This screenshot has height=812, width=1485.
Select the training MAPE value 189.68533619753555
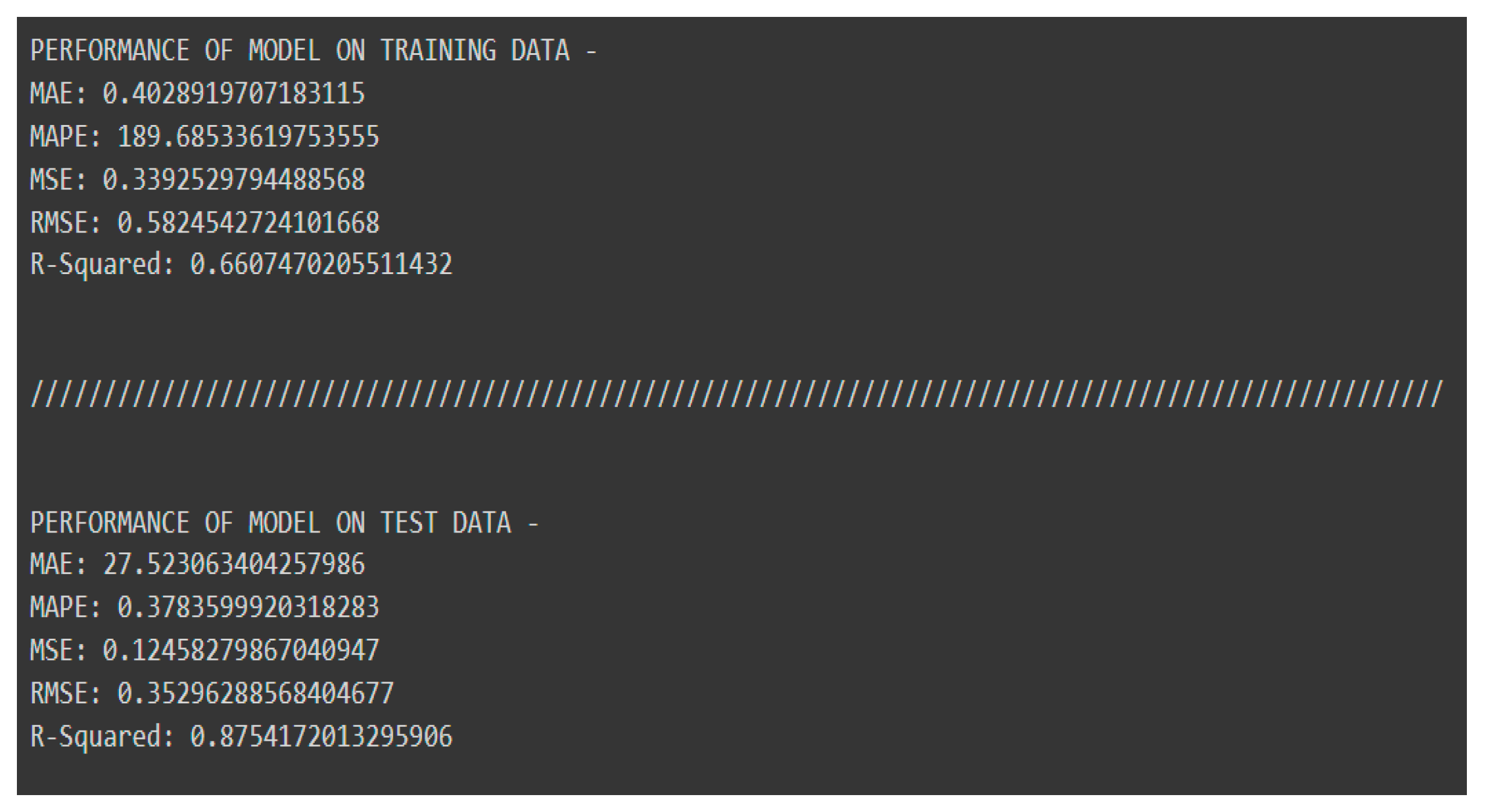(248, 136)
